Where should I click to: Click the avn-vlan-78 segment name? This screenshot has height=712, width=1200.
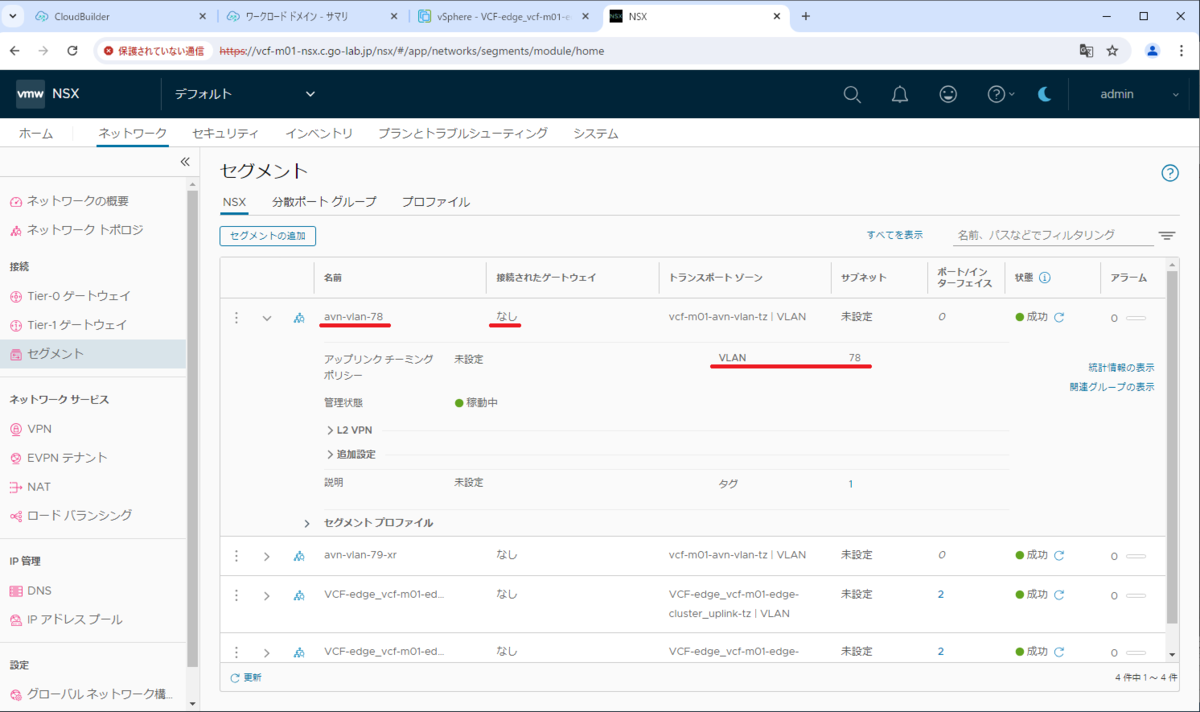pyautogui.click(x=354, y=317)
